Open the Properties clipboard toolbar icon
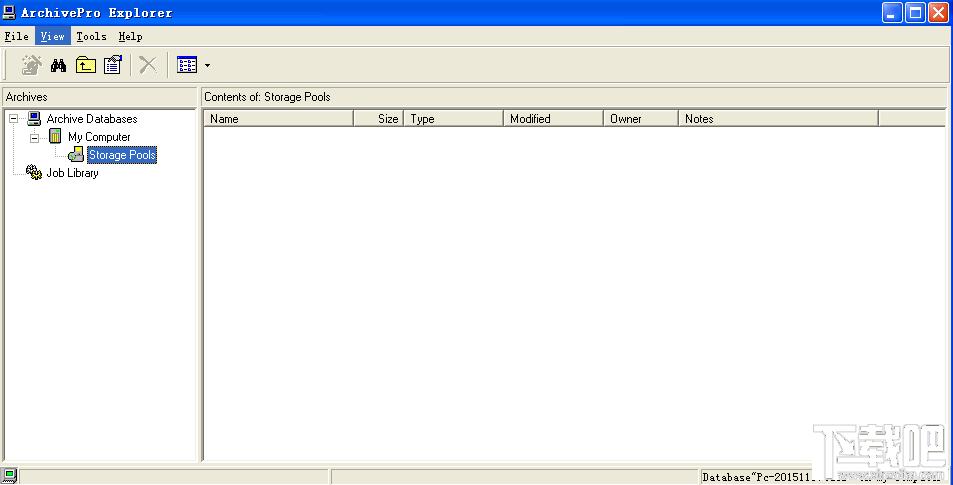 (113, 65)
